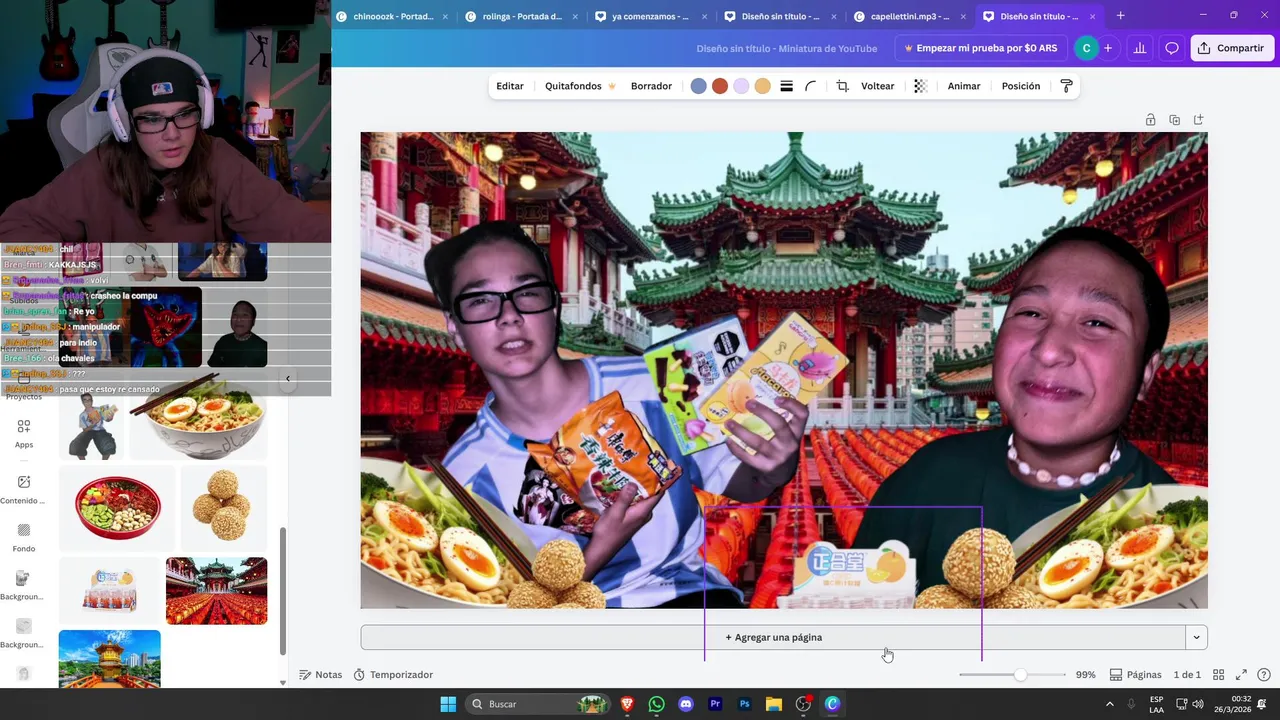The height and width of the screenshot is (720, 1280).
Task: Add new page icon above canvas
Action: point(1198,120)
